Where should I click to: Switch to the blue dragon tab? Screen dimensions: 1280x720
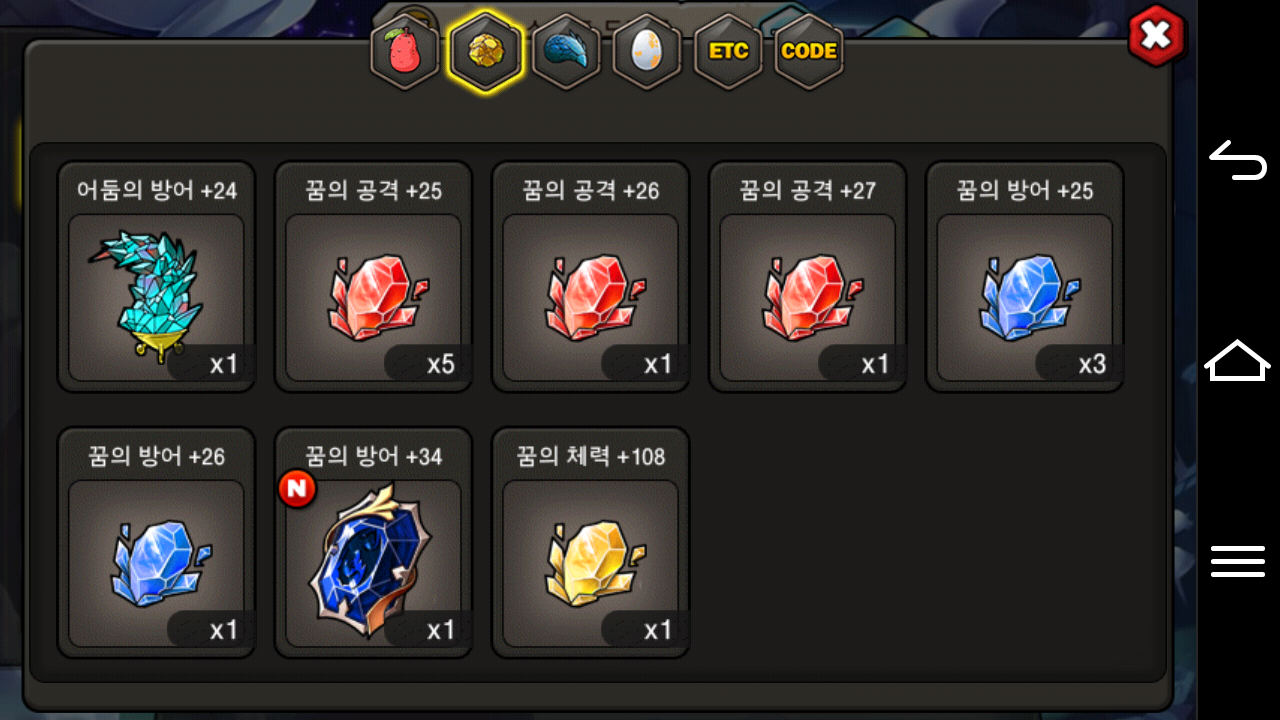click(566, 51)
